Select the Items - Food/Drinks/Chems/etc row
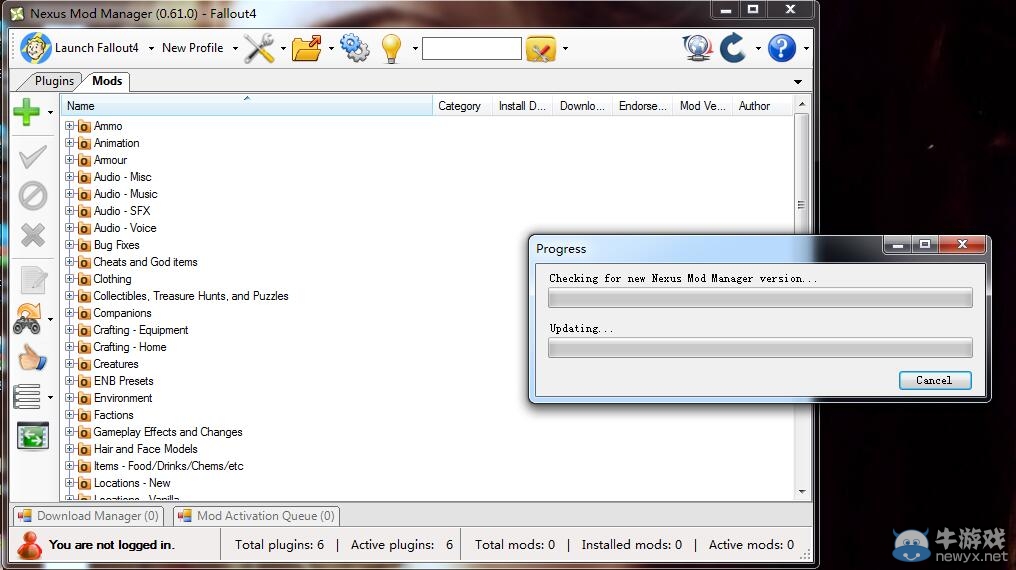The height and width of the screenshot is (570, 1016). click(x=168, y=466)
